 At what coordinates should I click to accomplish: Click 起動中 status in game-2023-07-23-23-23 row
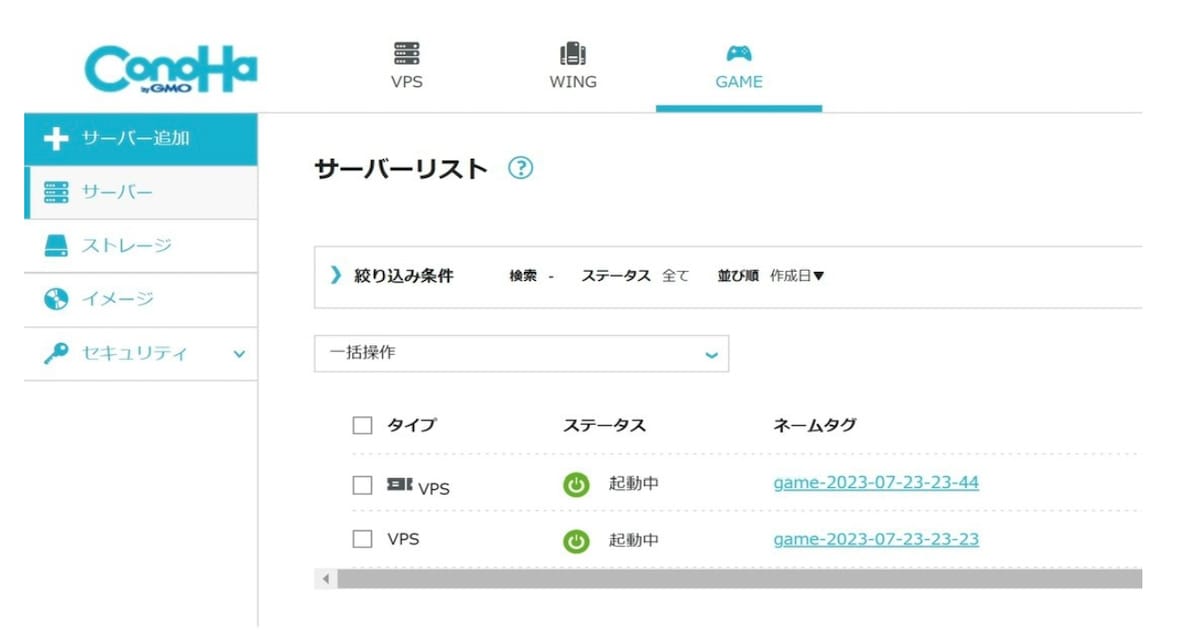click(634, 540)
